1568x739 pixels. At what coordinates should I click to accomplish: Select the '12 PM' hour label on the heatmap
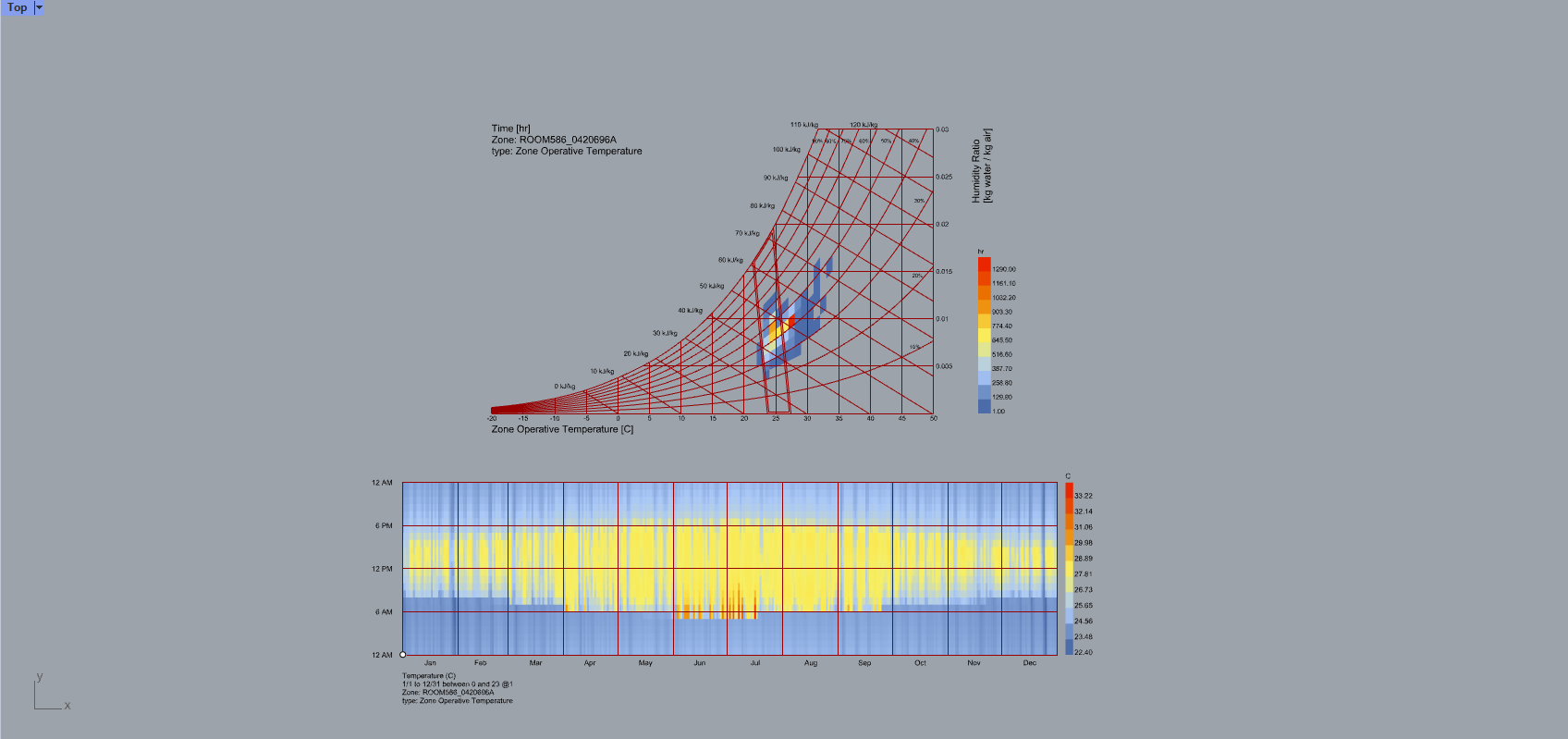[x=382, y=569]
